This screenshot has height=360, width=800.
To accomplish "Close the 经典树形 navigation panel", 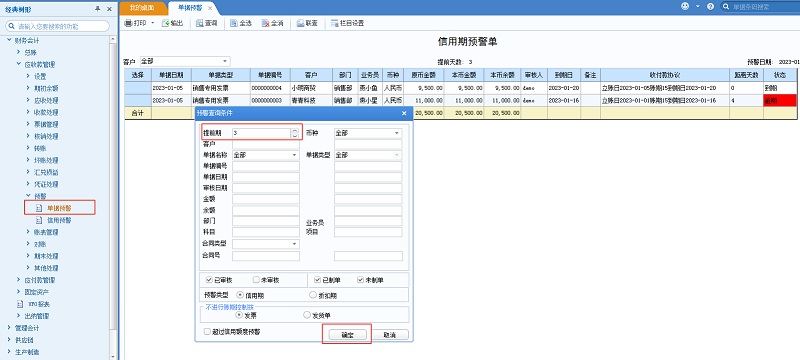I will point(109,9).
